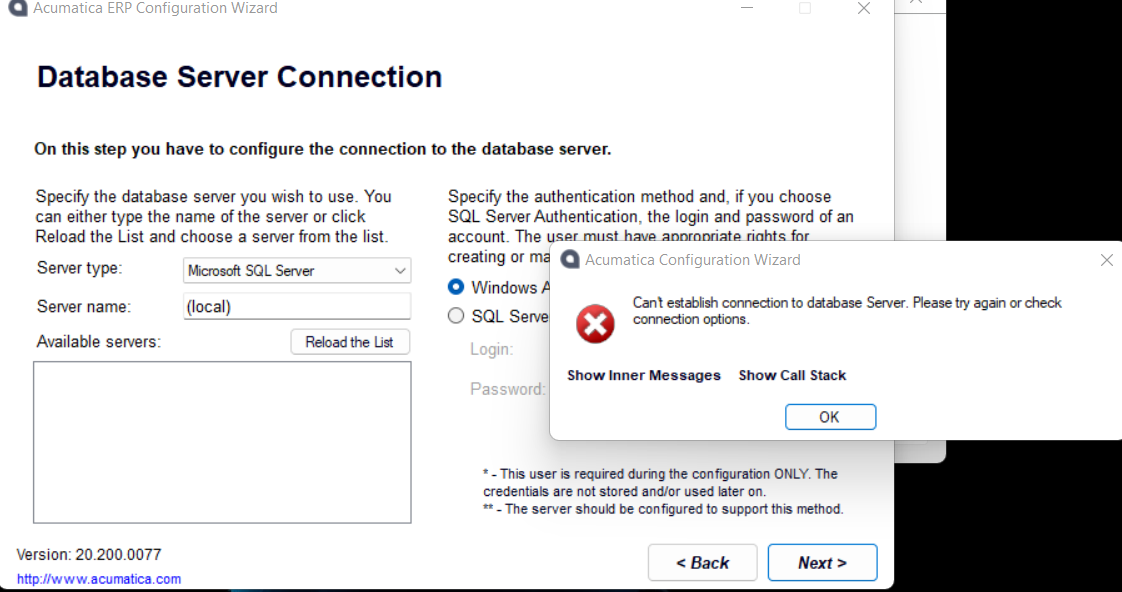Go to the previous step with Back

[x=703, y=563]
